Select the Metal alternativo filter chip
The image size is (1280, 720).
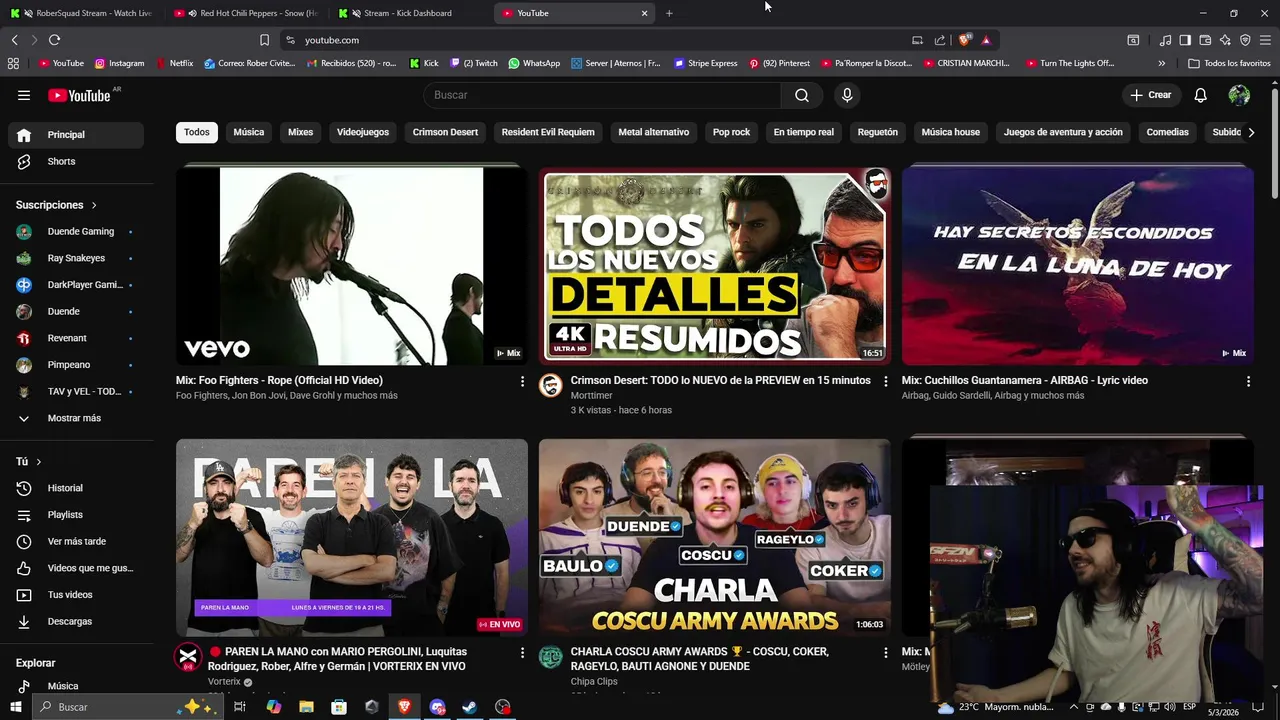[654, 132]
